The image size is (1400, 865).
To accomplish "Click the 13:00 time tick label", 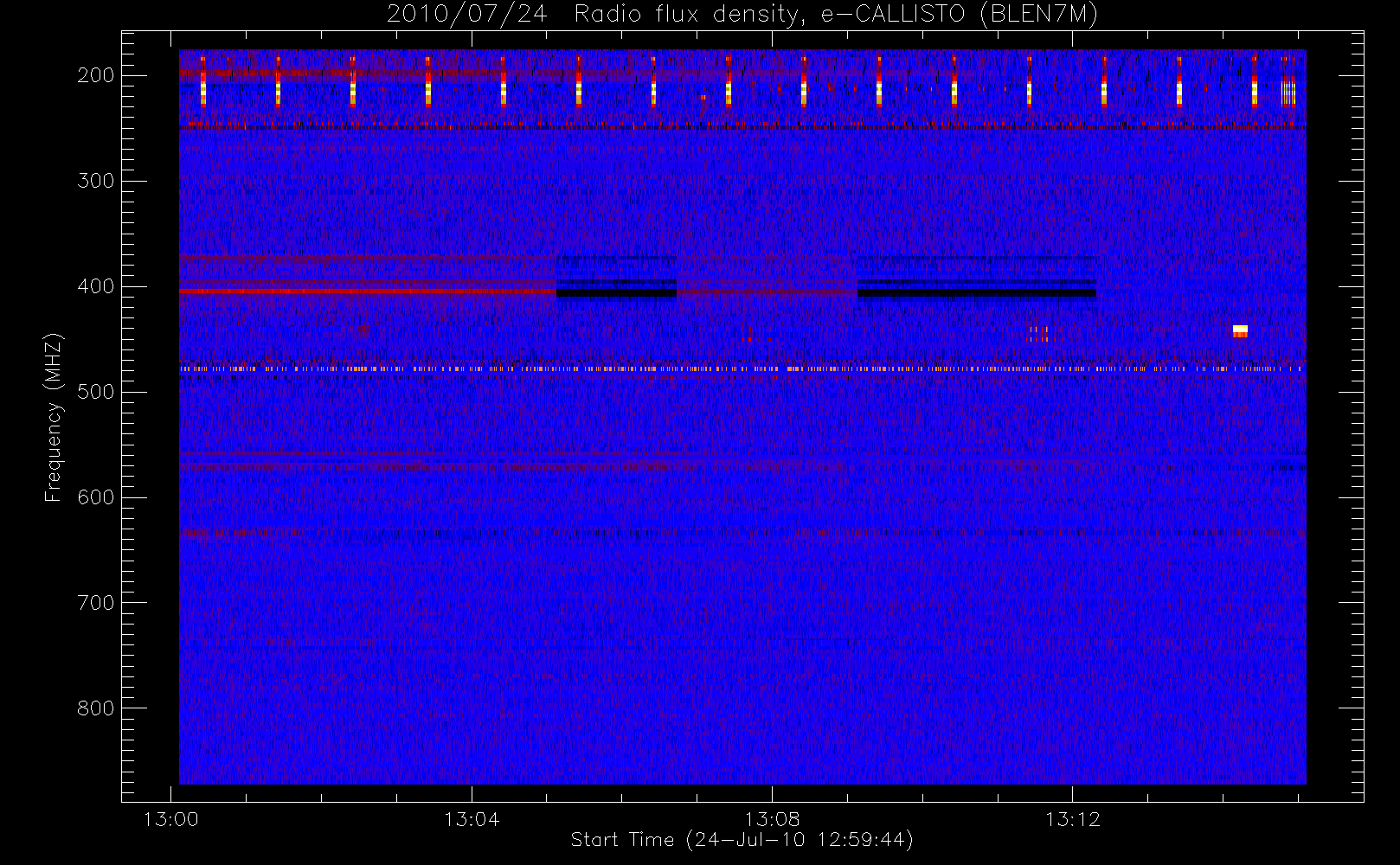I will (170, 819).
